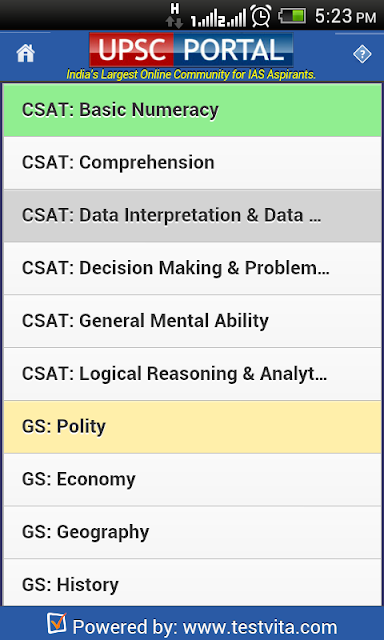Image resolution: width=384 pixels, height=640 pixels.
Task: Select CSAT: General Mental Ability
Action: point(192,321)
